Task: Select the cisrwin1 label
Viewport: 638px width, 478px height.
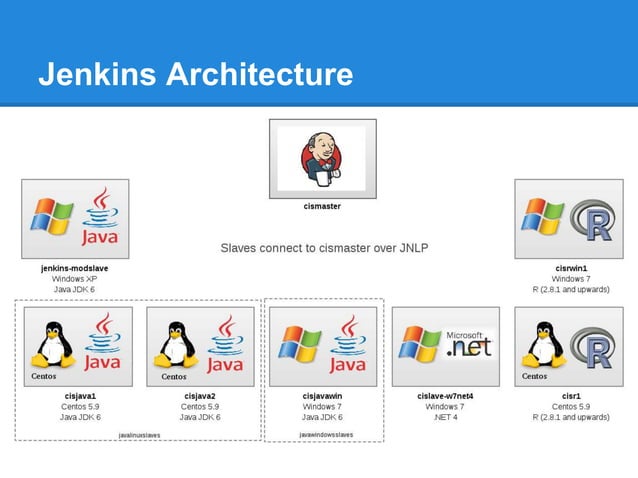Action: pos(571,268)
